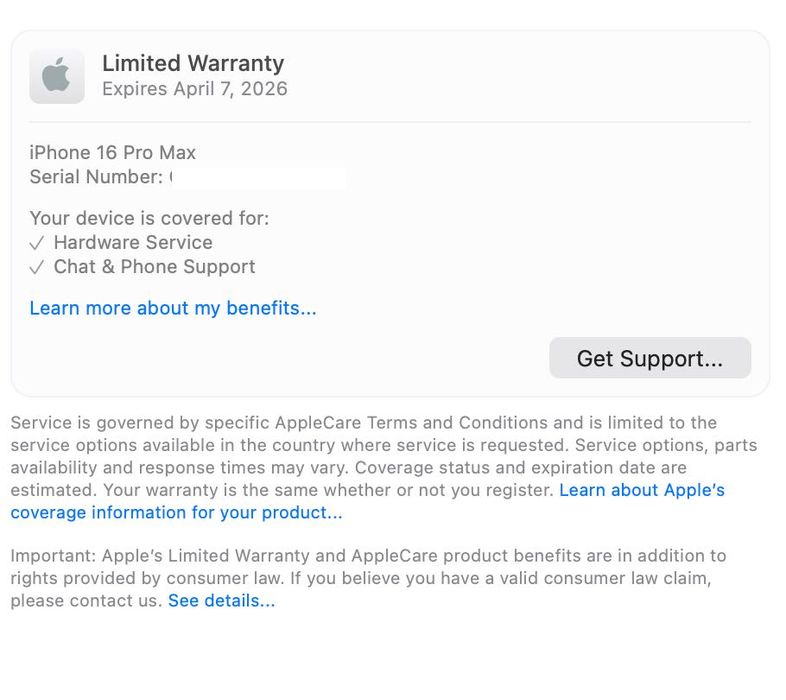Click the Apple logo icon
Screen dimensions: 786x700
[x=56, y=76]
